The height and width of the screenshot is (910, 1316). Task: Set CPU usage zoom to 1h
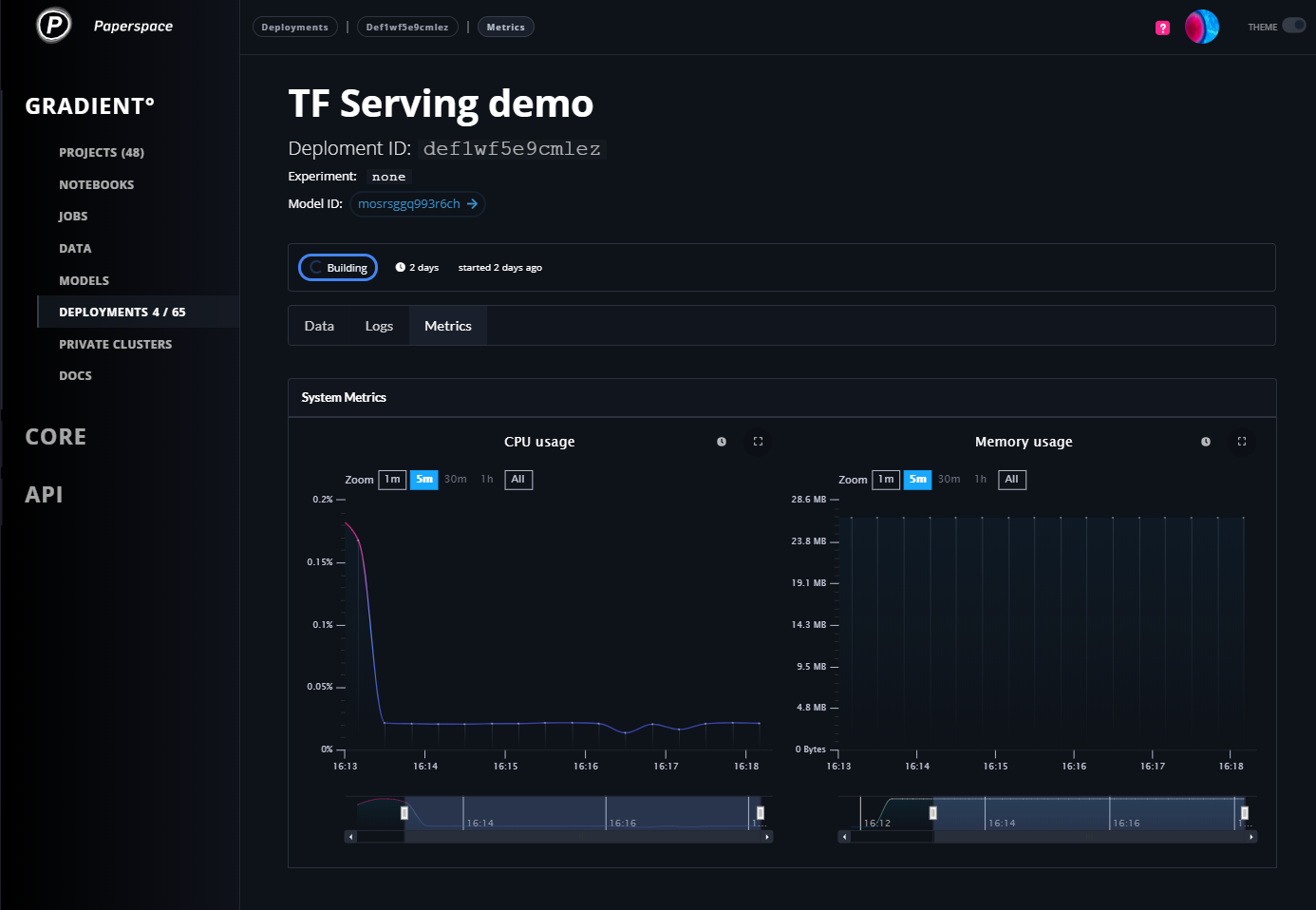point(487,480)
